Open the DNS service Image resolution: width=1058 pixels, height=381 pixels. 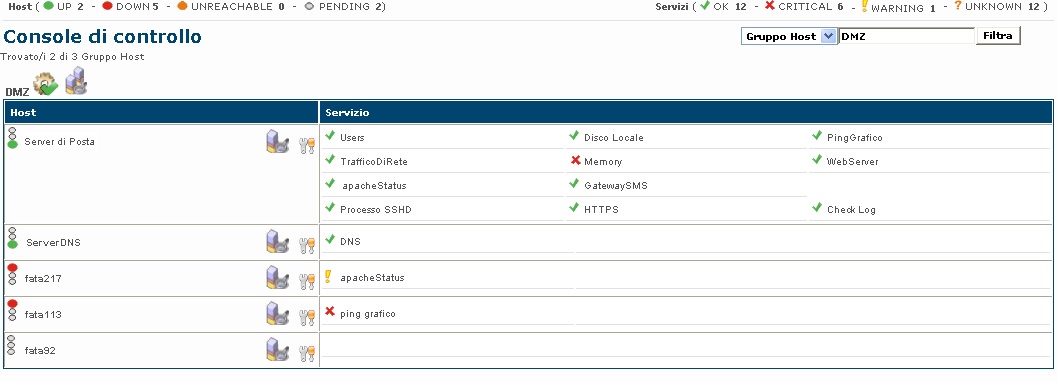tap(350, 241)
